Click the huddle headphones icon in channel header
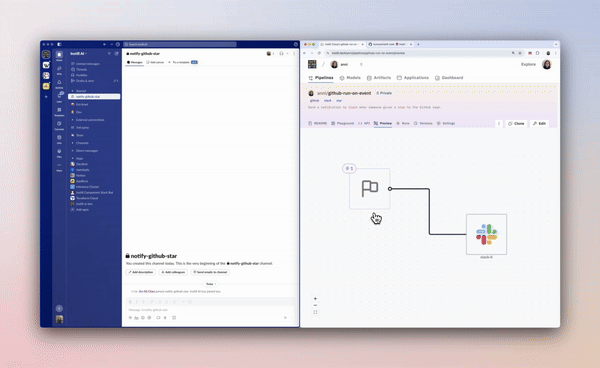Screen dimensions: 600x368 tap(281, 54)
